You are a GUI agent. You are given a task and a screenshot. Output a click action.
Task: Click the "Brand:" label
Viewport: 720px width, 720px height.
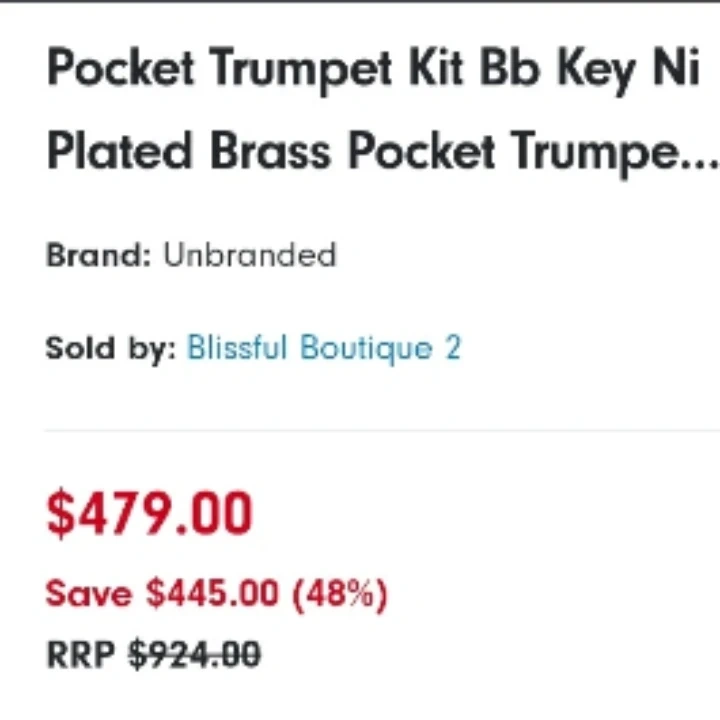pos(98,255)
